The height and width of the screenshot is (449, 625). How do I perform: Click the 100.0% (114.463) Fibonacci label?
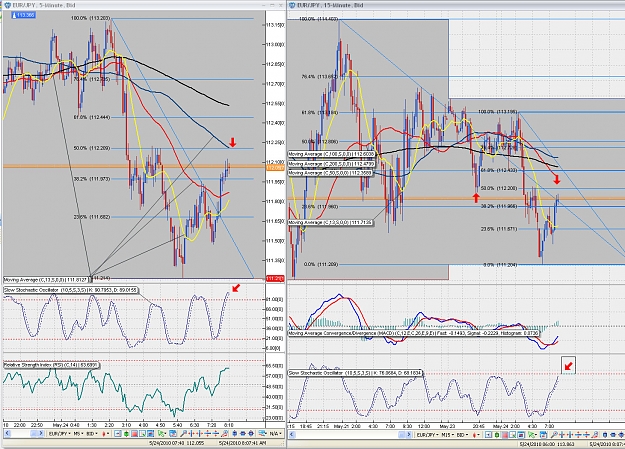[318, 19]
